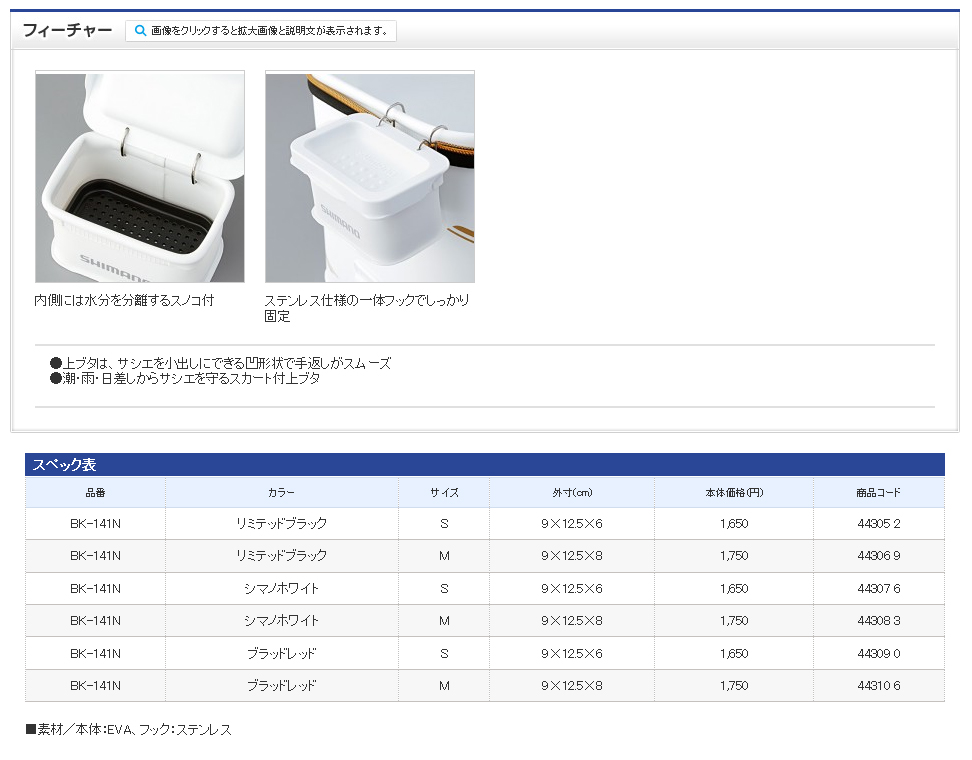This screenshot has height=760, width=972.
Task: Click the material note '素材／本体:EVA、フック:ステンレス'
Action: coord(129,730)
